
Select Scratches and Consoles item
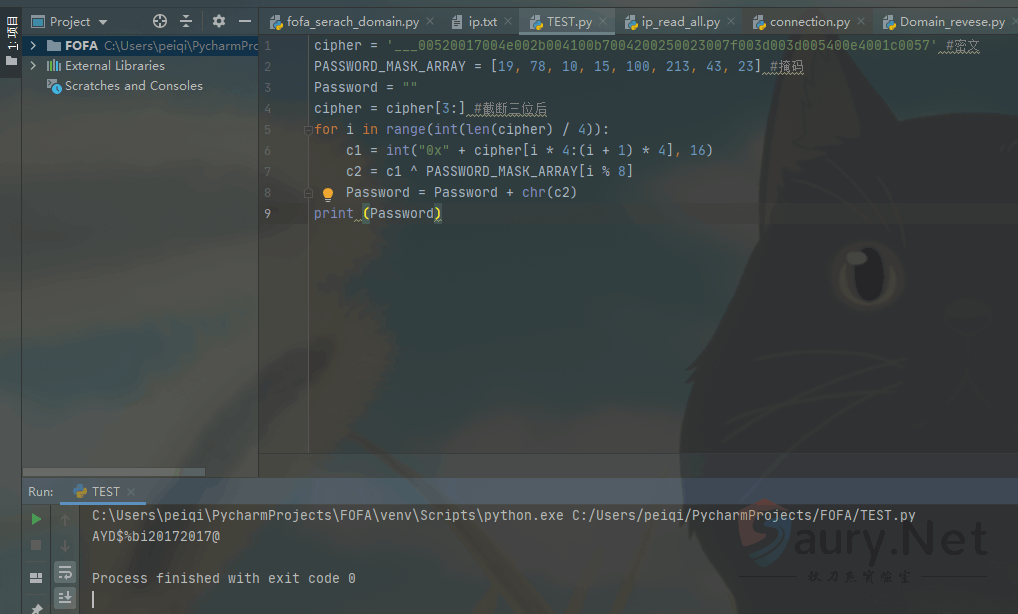pyautogui.click(x=133, y=86)
